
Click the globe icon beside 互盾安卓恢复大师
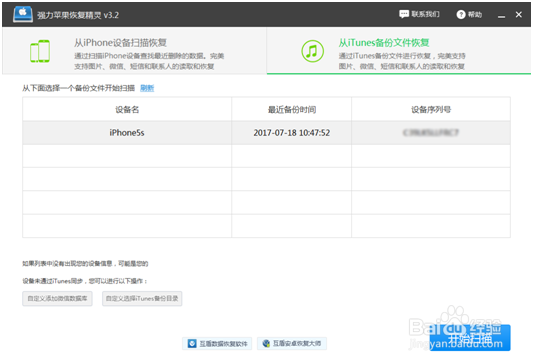(266, 344)
